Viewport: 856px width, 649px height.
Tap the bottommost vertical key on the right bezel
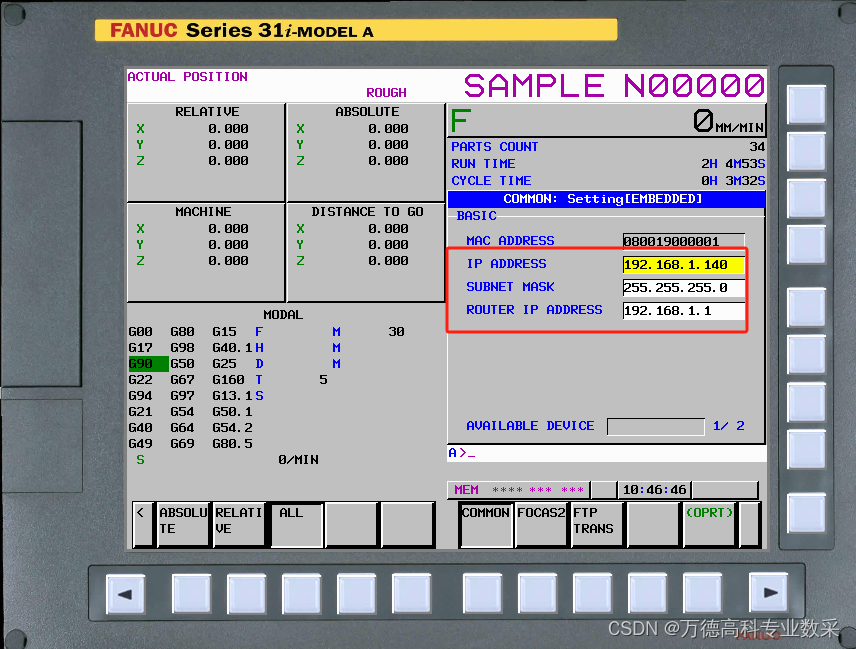coord(806,511)
